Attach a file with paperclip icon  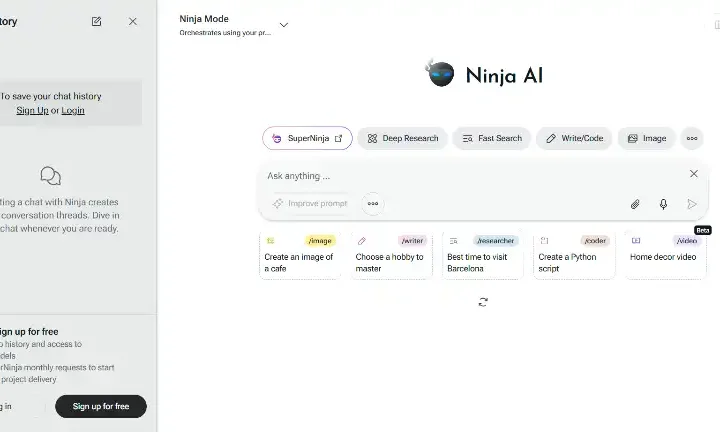[x=635, y=204]
